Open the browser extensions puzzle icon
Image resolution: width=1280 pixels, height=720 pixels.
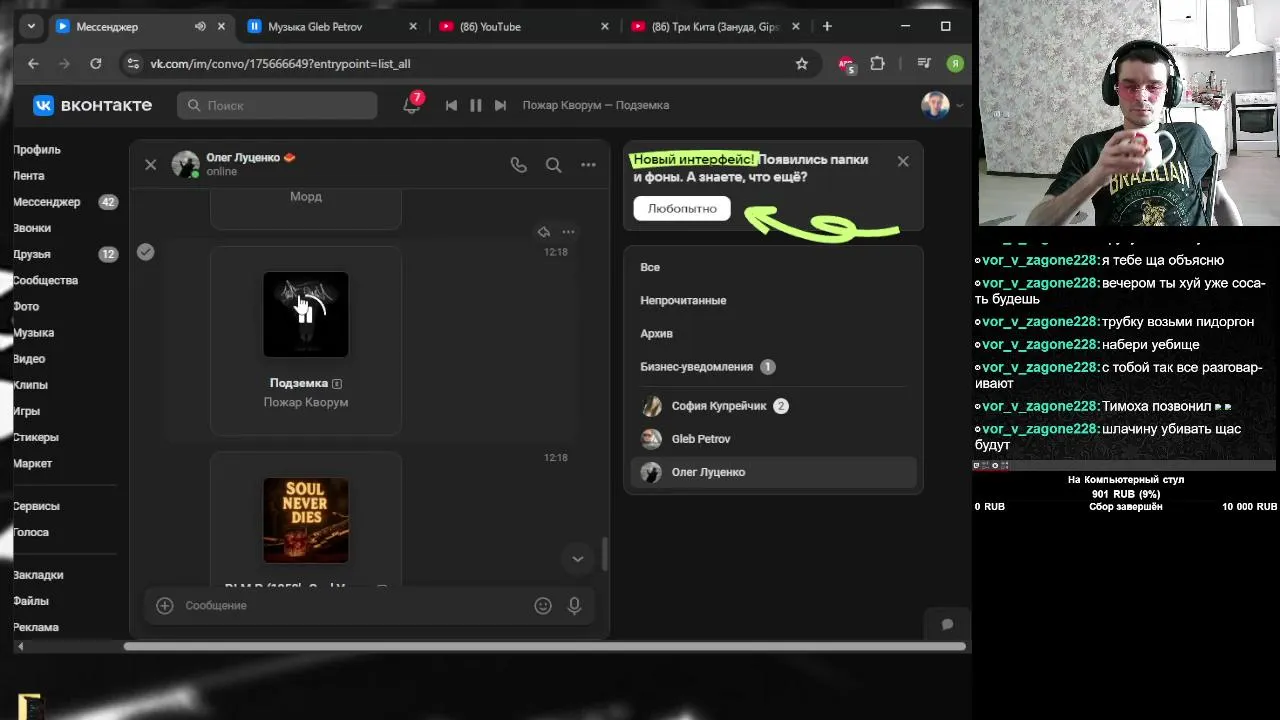(877, 63)
